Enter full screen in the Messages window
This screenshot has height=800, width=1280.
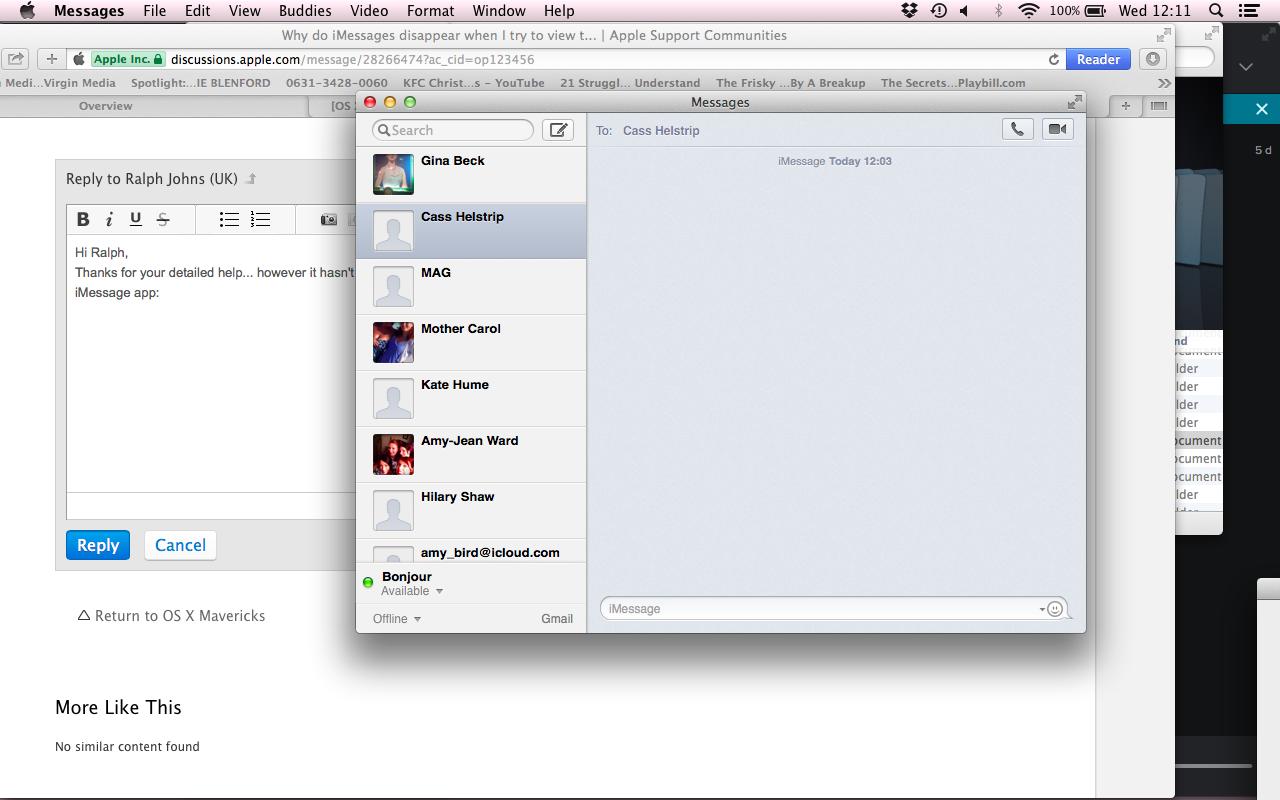pyautogui.click(x=1074, y=102)
